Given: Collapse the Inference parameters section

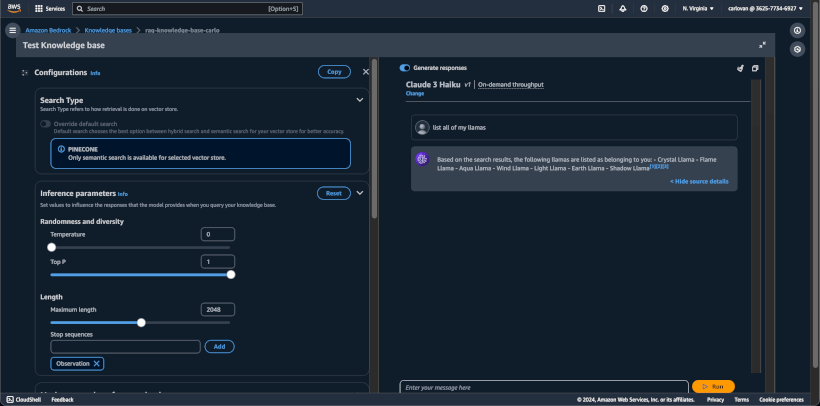Looking at the screenshot, I should click(360, 193).
